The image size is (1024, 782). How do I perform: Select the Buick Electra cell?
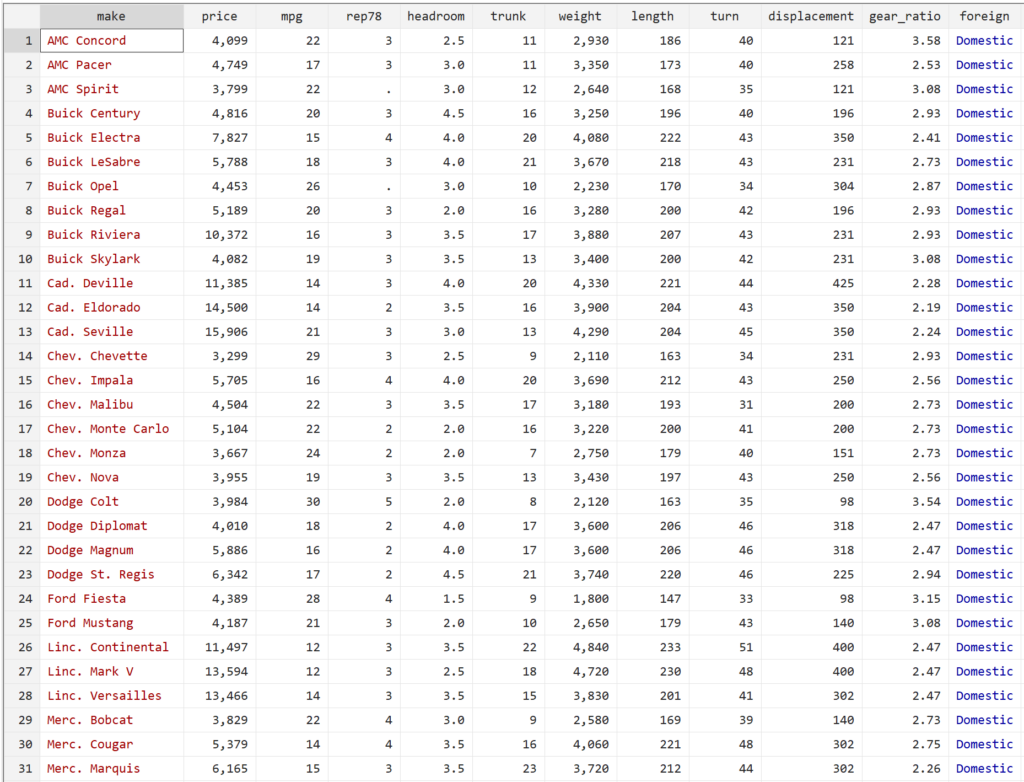[112, 137]
